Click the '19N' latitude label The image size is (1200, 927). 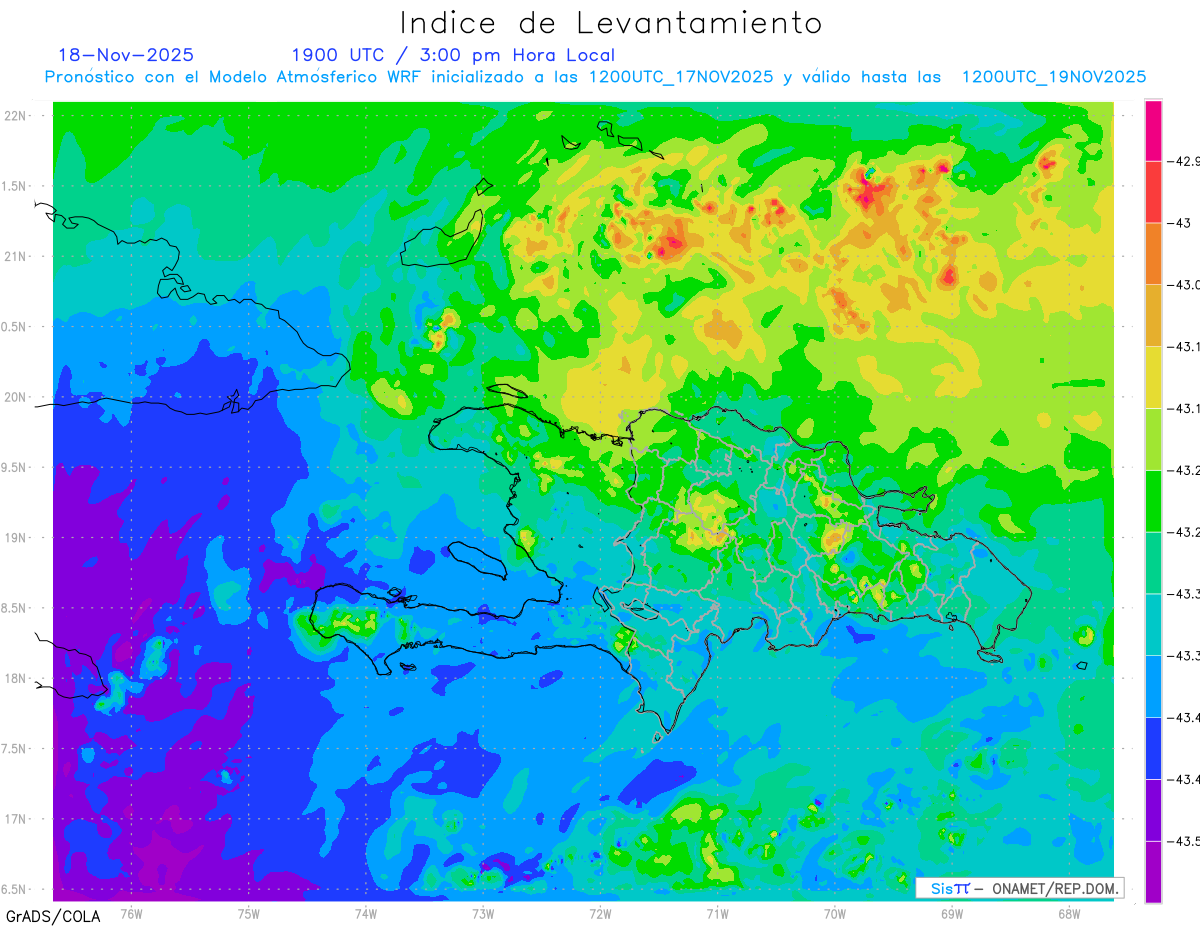[x=16, y=537]
